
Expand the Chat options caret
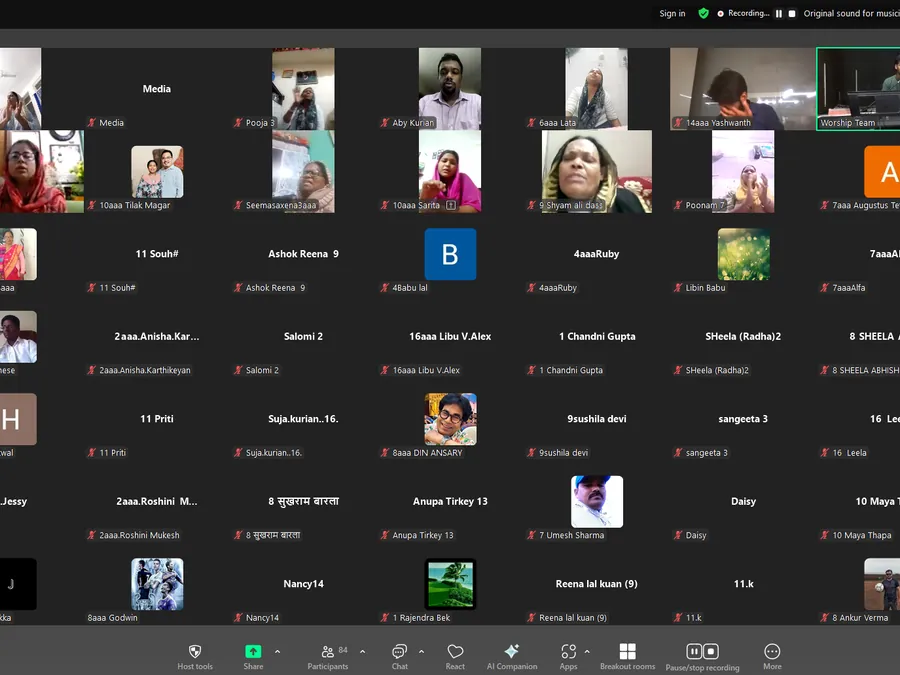pyautogui.click(x=421, y=651)
